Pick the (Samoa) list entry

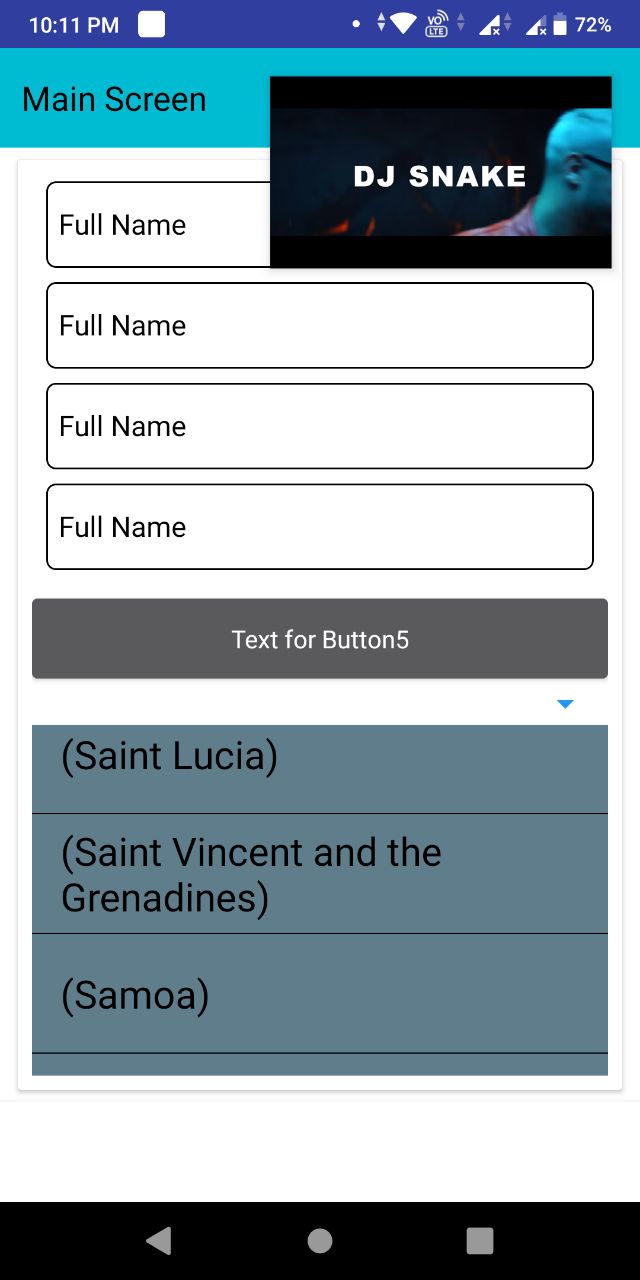(x=320, y=994)
